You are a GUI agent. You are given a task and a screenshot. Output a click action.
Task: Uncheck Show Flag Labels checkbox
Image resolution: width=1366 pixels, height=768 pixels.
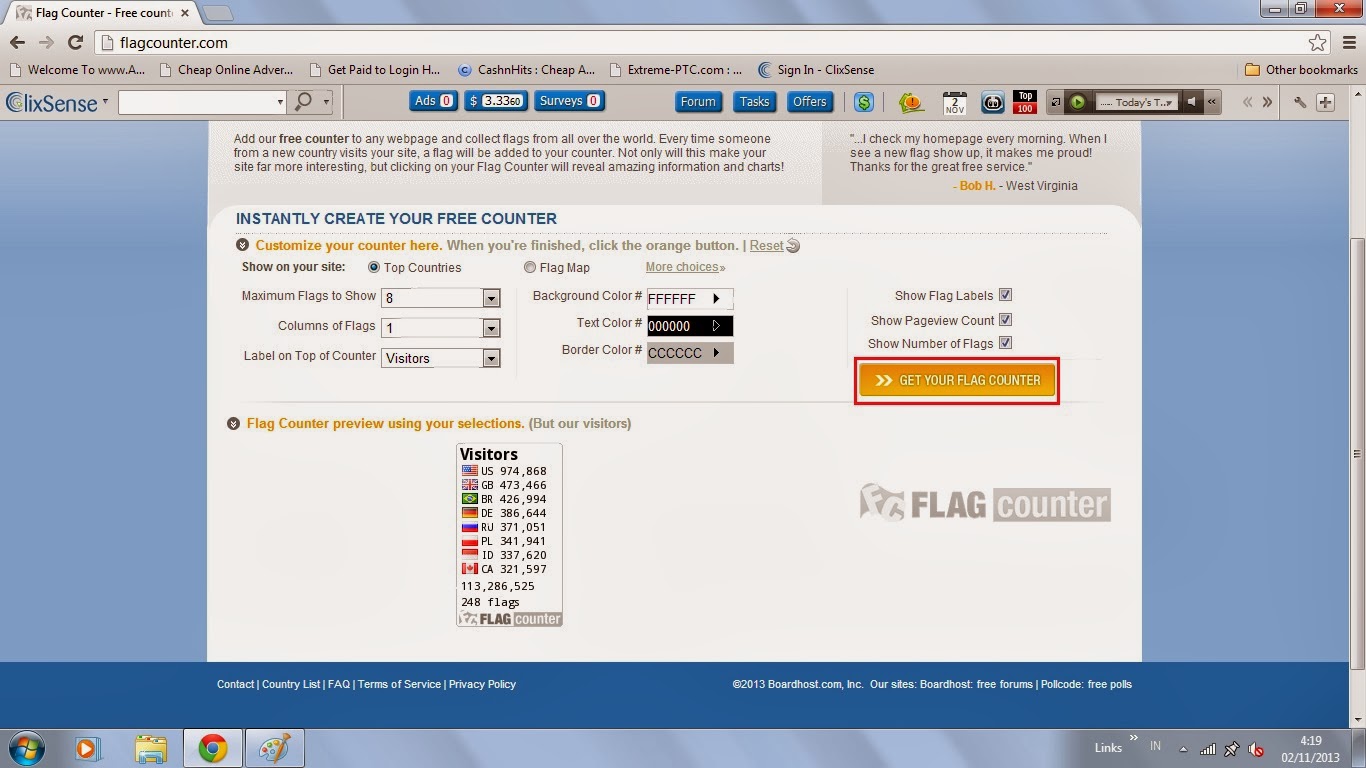point(1006,295)
